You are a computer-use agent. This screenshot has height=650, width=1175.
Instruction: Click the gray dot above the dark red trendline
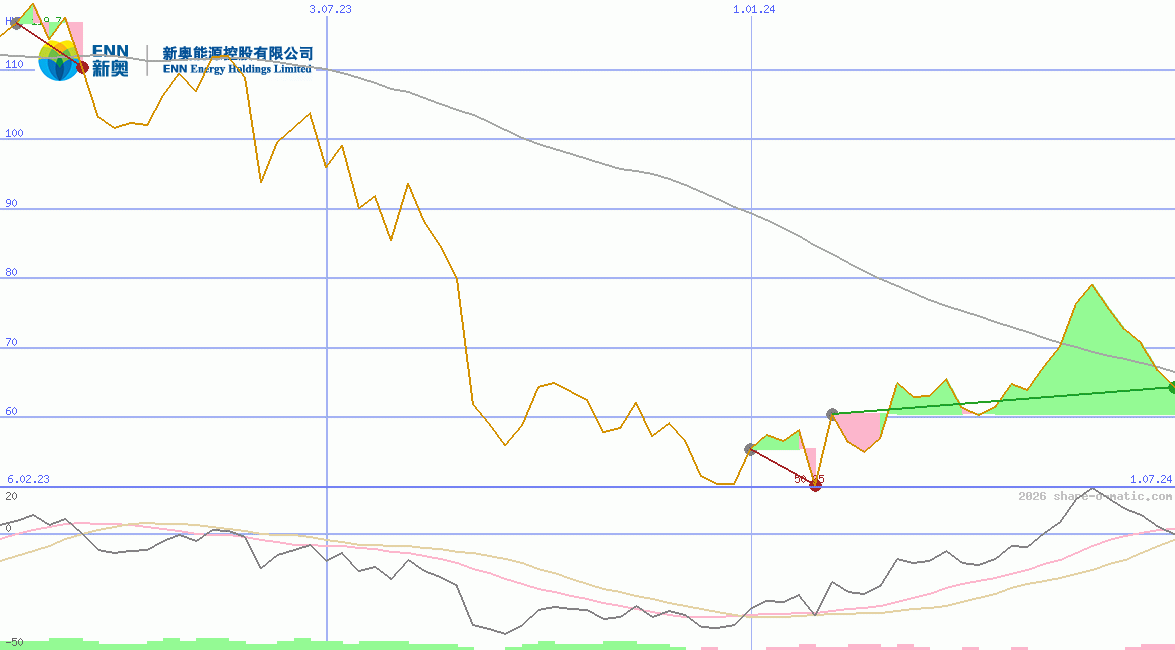click(750, 450)
